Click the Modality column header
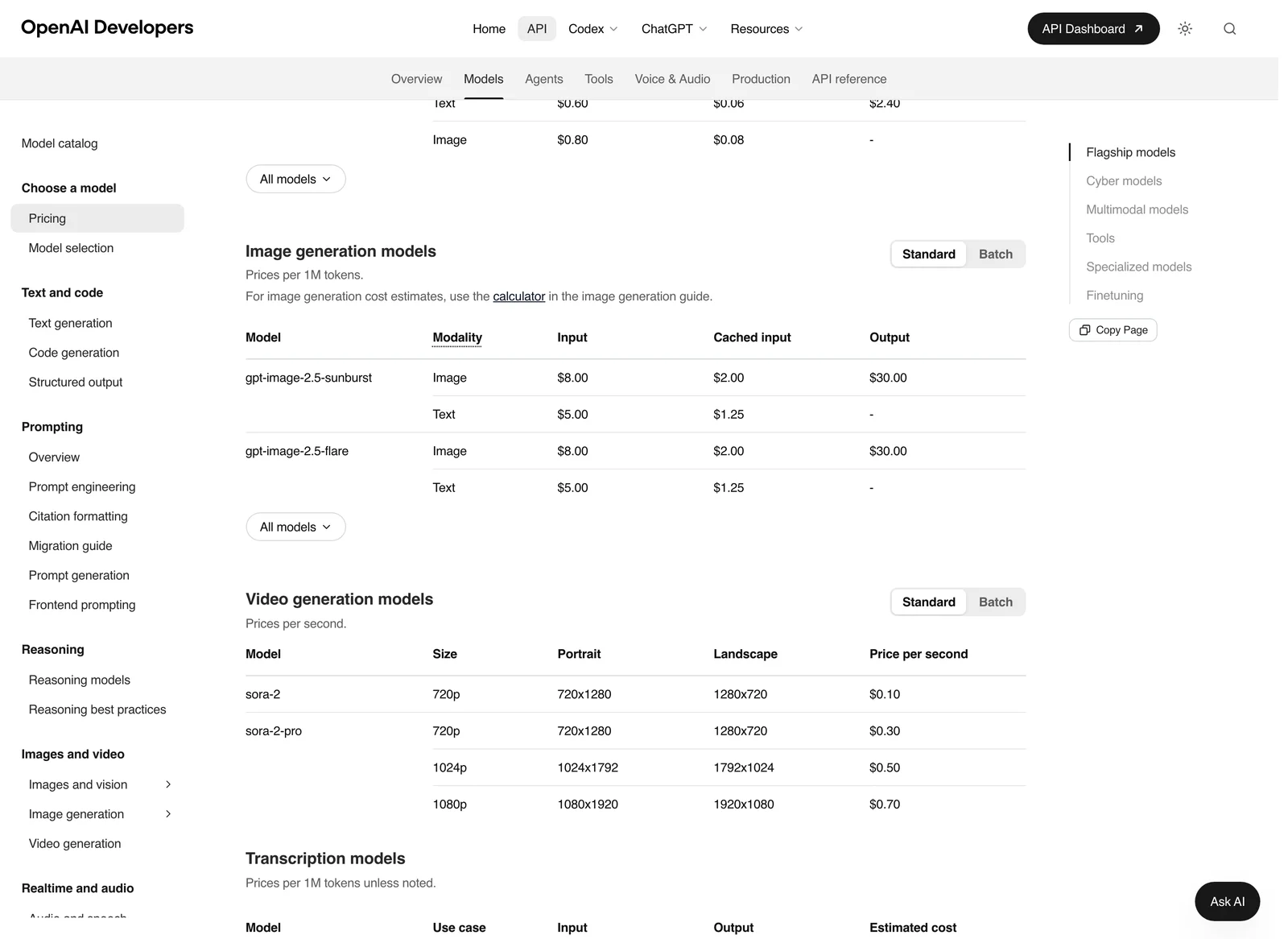This screenshot has height=939, width=1288. point(457,337)
